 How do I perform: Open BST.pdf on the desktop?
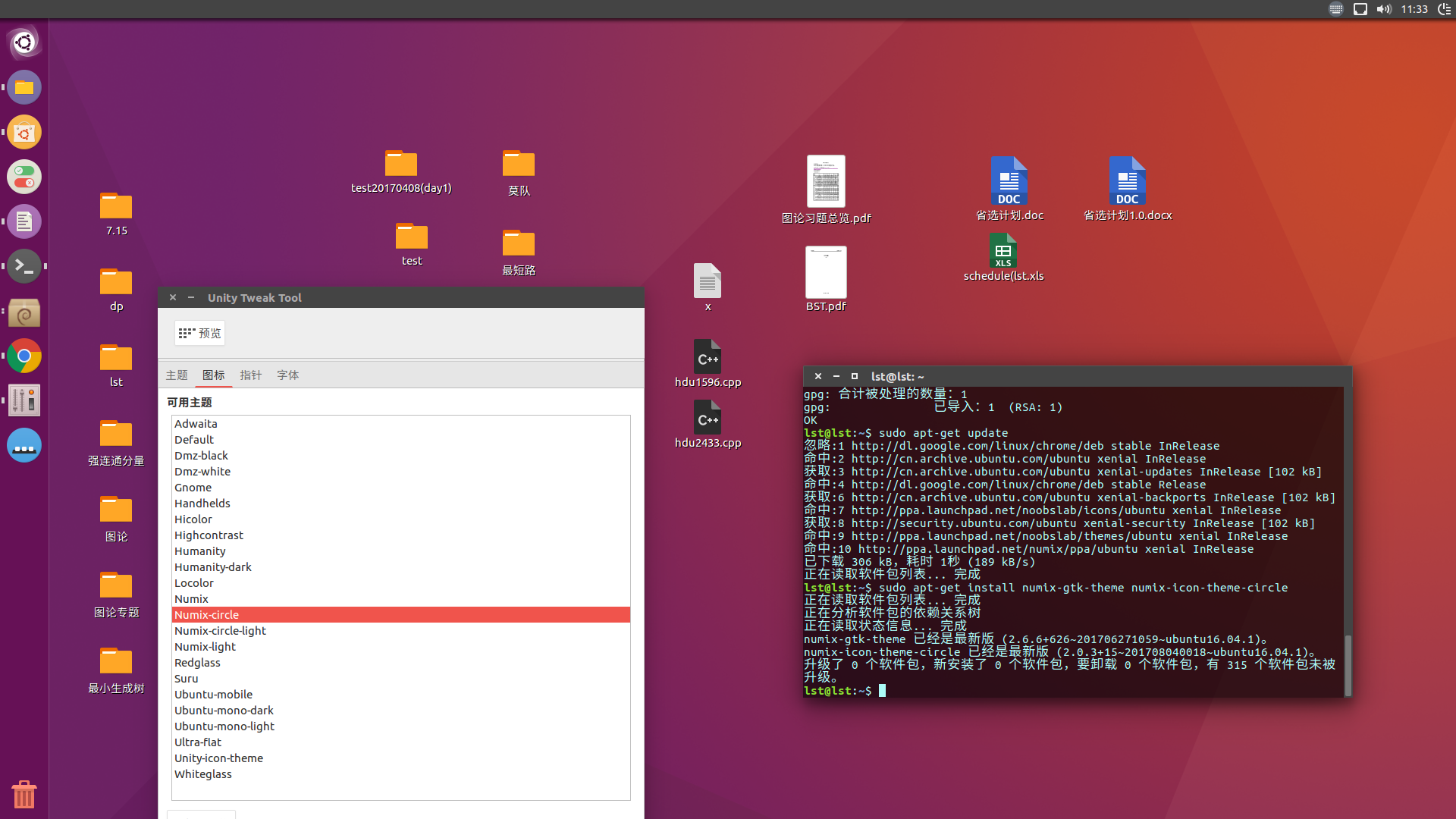[826, 271]
